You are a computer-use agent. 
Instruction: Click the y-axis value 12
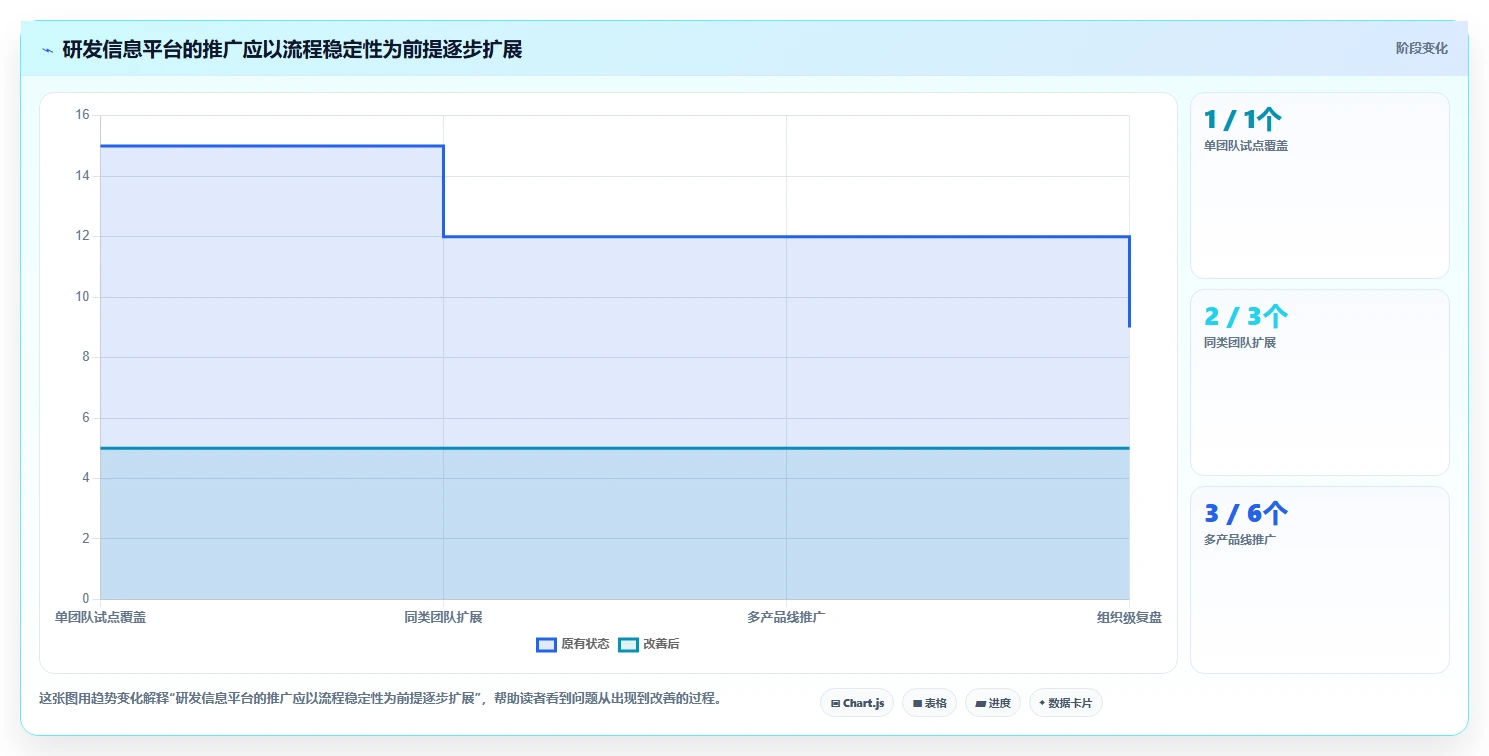(82, 236)
